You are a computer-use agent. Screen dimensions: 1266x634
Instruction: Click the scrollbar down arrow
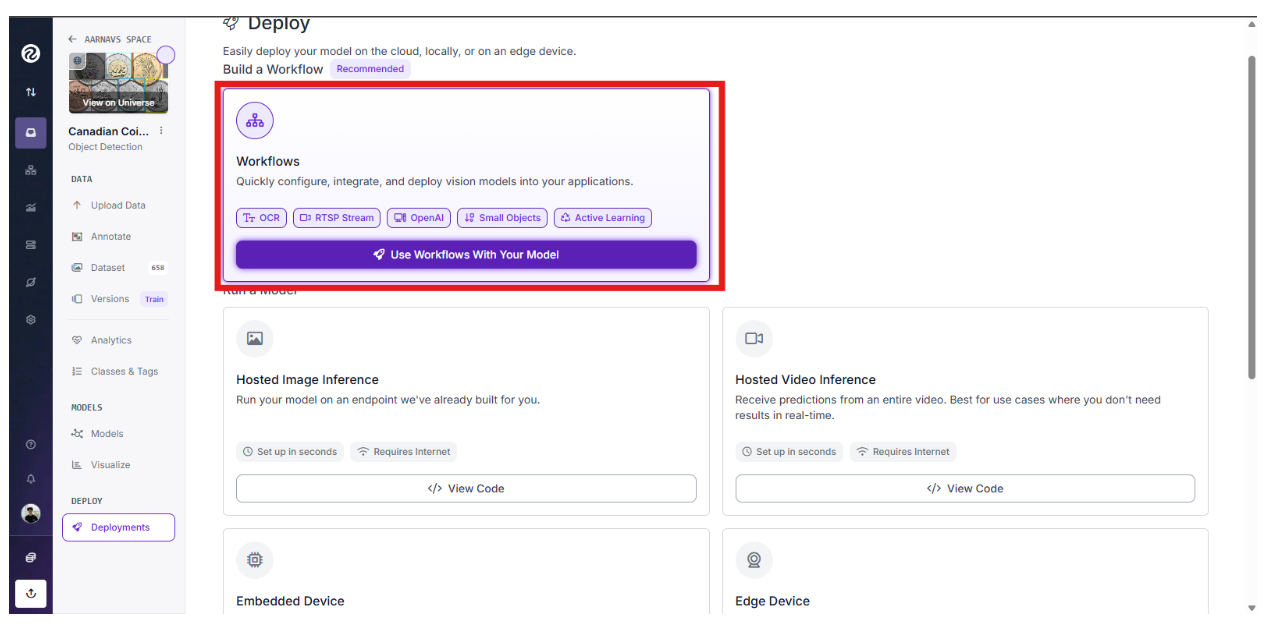pyautogui.click(x=1251, y=608)
